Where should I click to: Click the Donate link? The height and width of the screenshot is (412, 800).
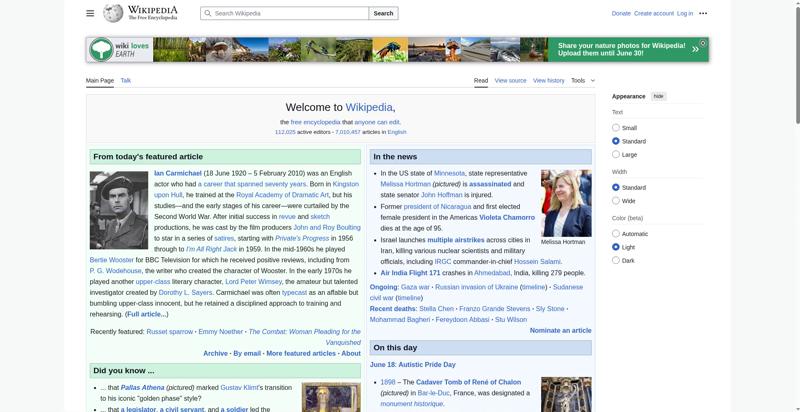[x=621, y=13]
